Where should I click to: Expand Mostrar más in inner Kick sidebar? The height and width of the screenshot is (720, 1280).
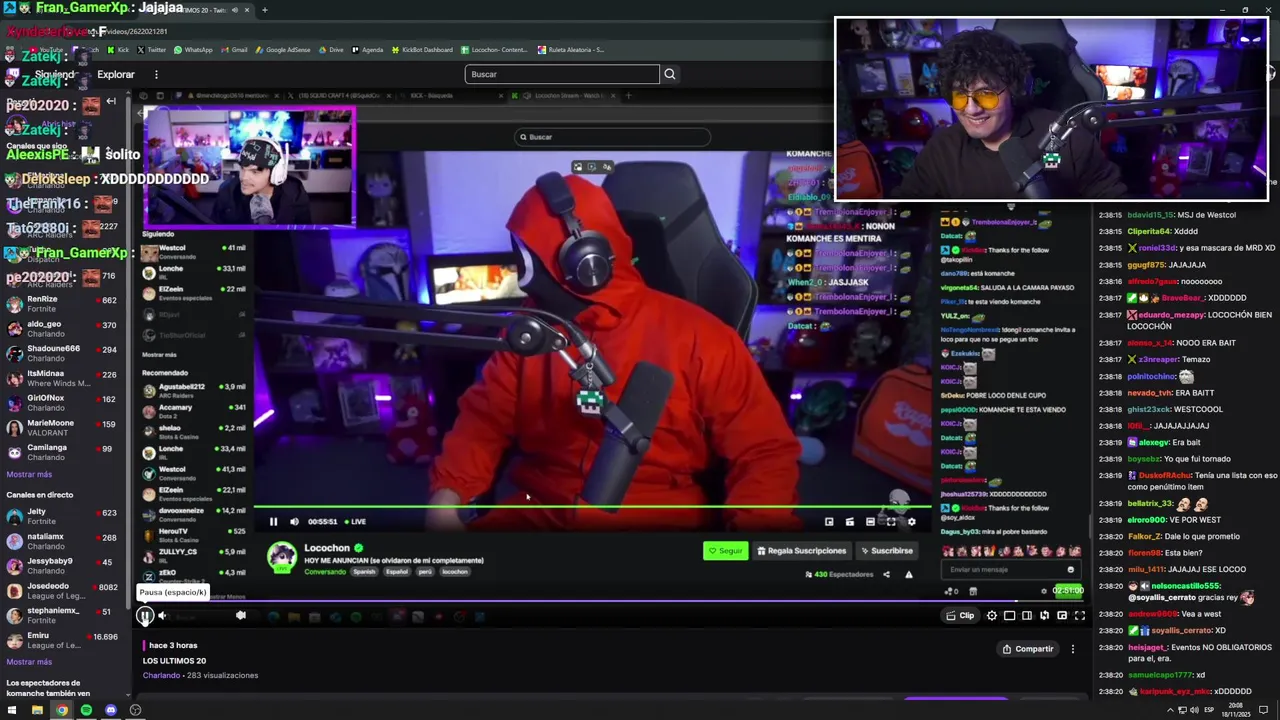tap(159, 355)
